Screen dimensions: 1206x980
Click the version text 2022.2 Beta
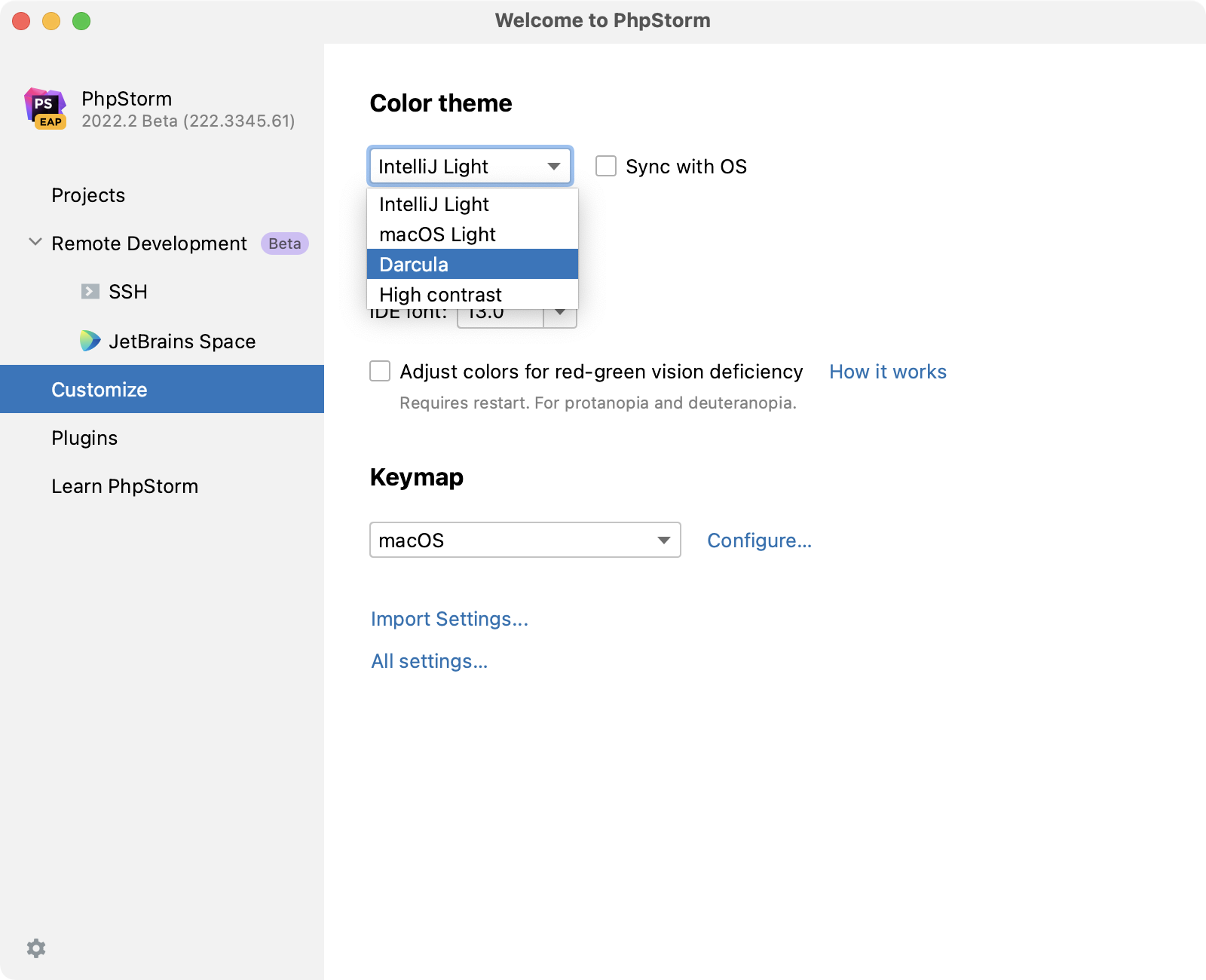(x=188, y=121)
